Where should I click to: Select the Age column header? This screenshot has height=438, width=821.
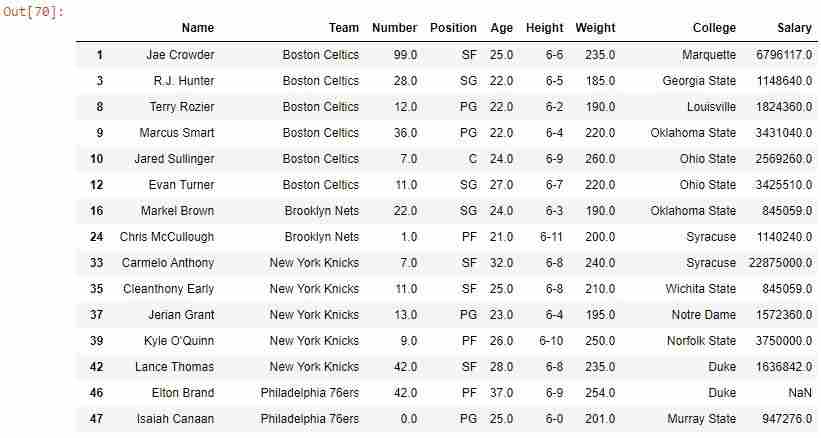click(x=502, y=28)
